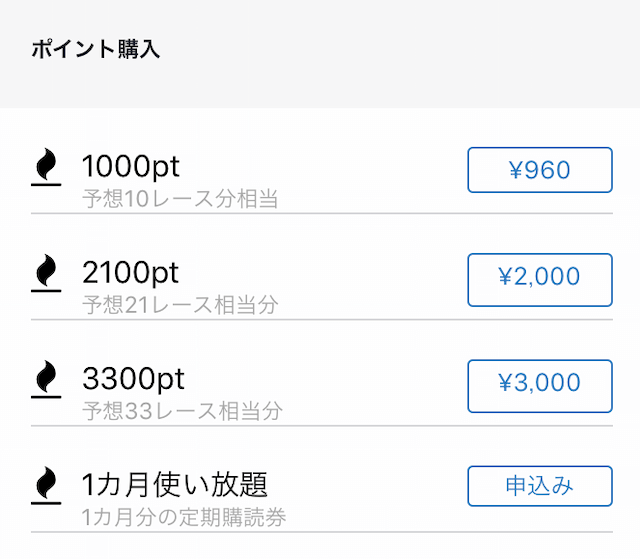Choose the 1カ月使い放題 plan title

(x=175, y=484)
